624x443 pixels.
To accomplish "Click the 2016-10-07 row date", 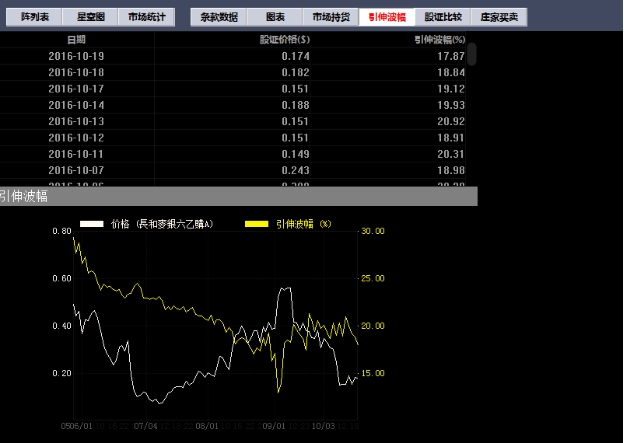I will 76,169.
